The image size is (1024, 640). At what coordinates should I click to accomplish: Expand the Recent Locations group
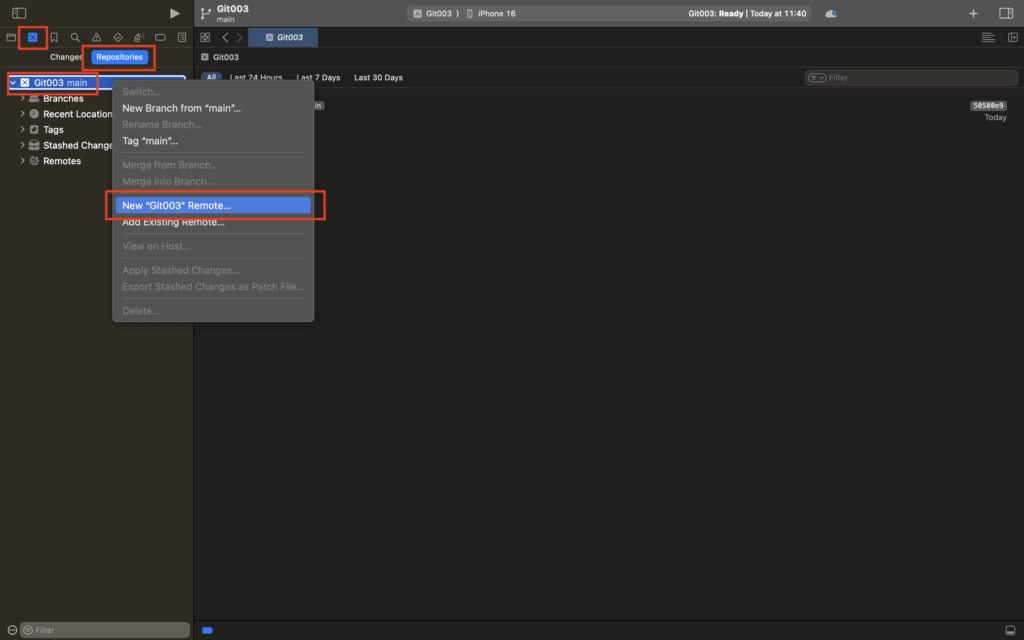pos(22,114)
